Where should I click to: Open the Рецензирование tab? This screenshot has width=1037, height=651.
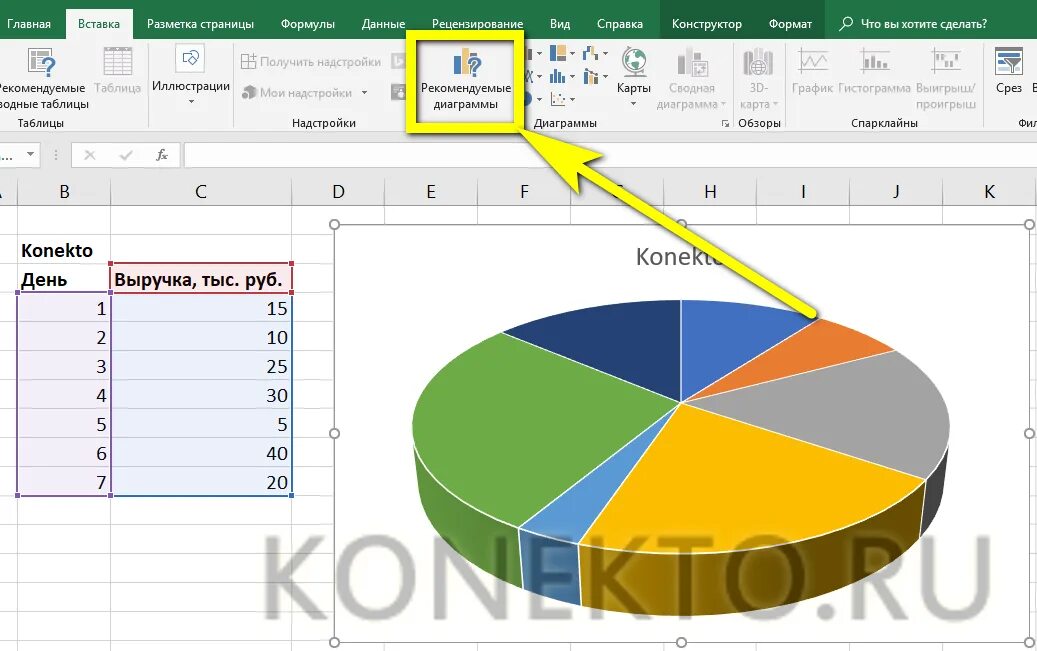[477, 24]
